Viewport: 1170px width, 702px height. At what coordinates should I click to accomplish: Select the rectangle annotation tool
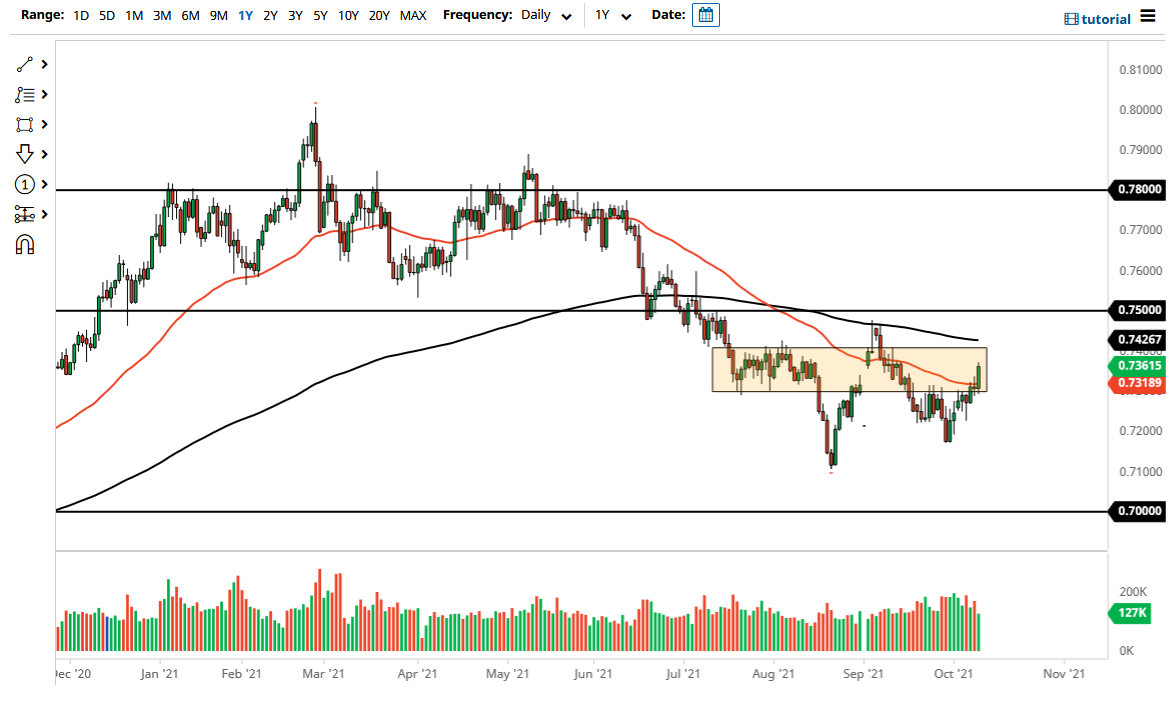(25, 124)
